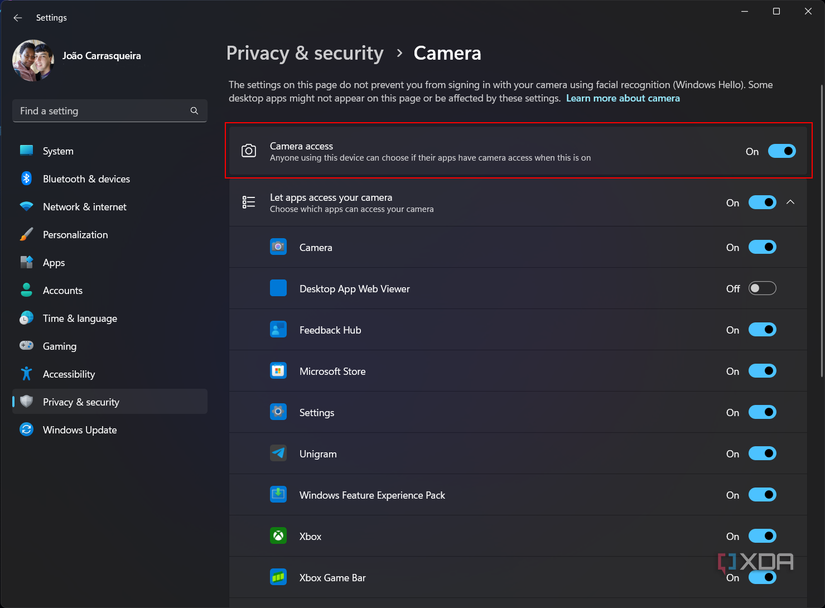This screenshot has width=825, height=608.
Task: Click the Find a setting search box
Action: (x=100, y=111)
